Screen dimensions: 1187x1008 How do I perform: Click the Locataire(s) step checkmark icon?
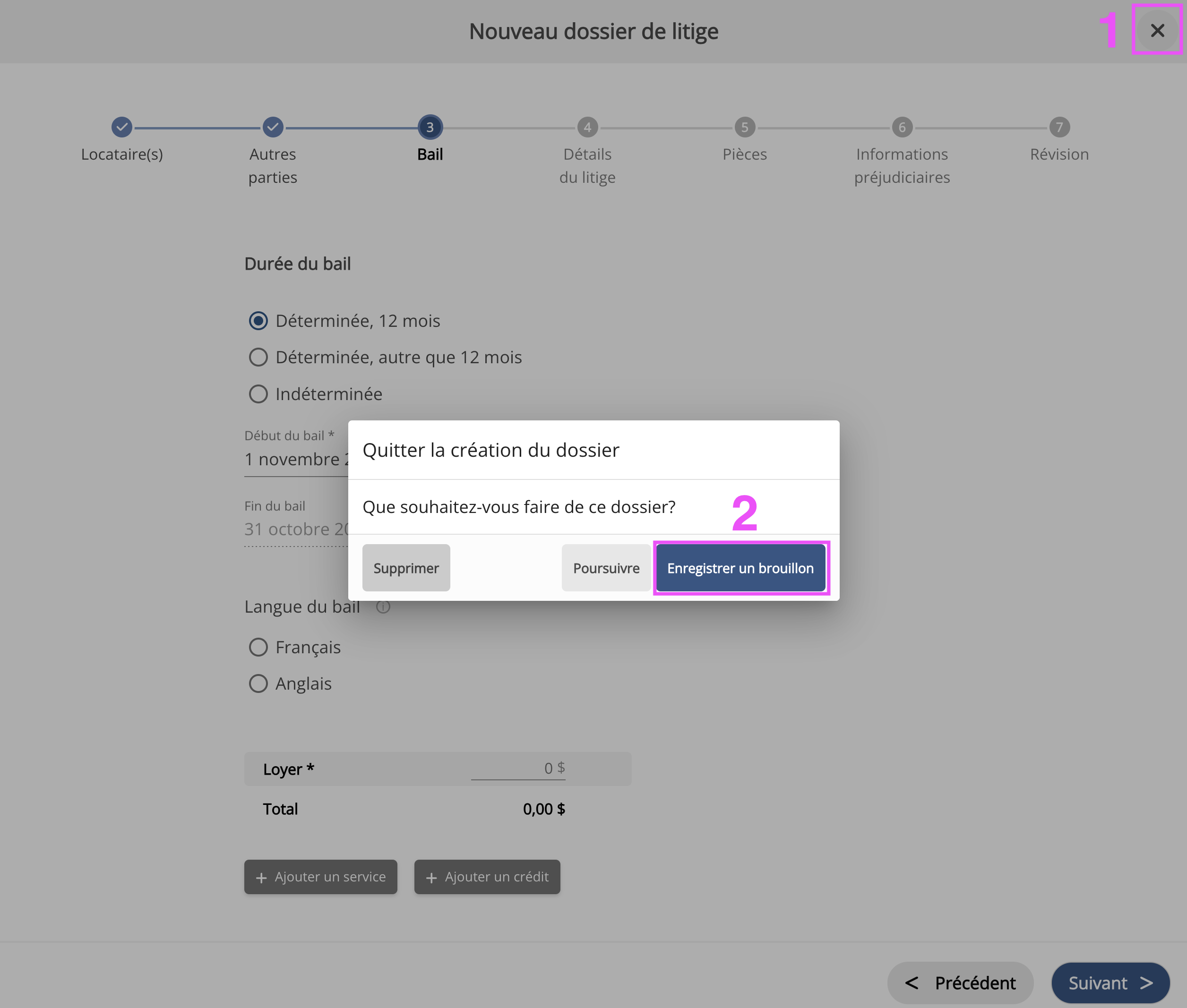(122, 127)
